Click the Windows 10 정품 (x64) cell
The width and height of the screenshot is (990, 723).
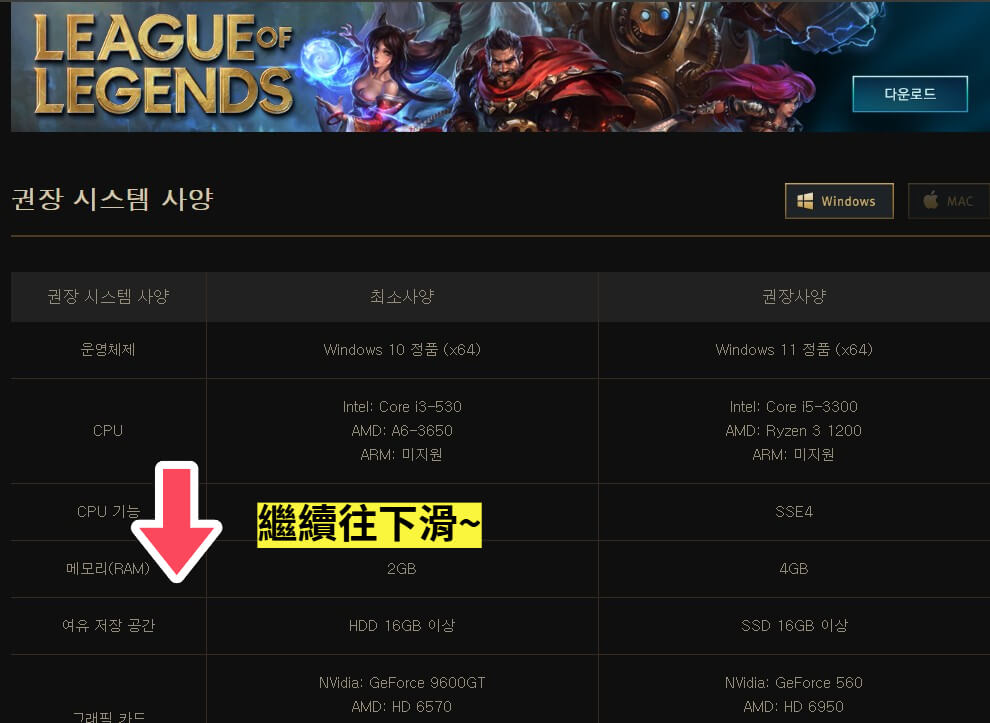tap(402, 350)
